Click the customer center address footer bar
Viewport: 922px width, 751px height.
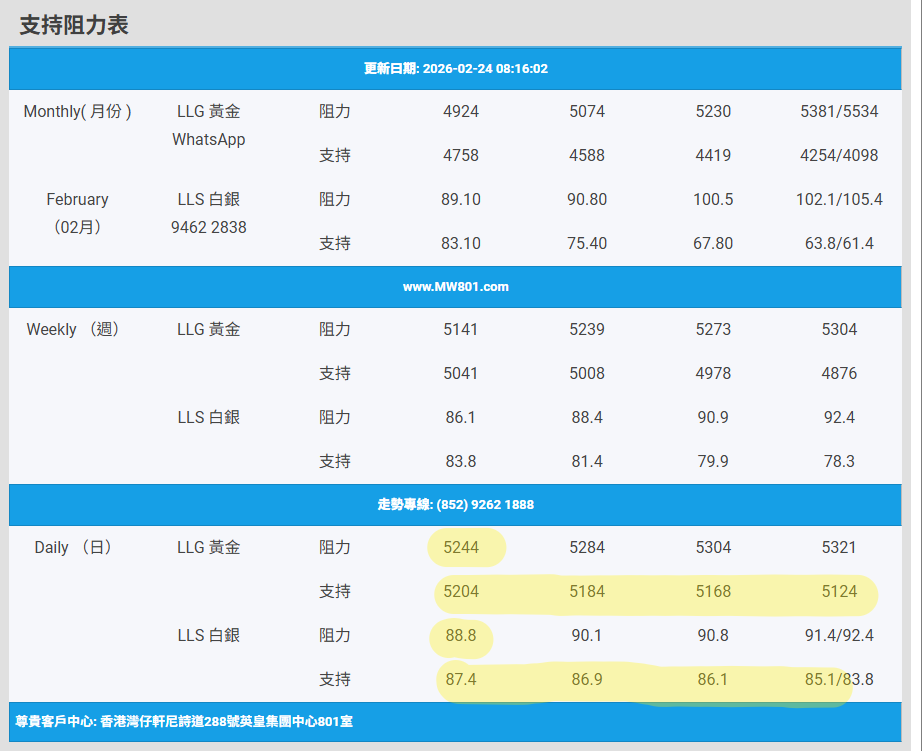(191, 721)
